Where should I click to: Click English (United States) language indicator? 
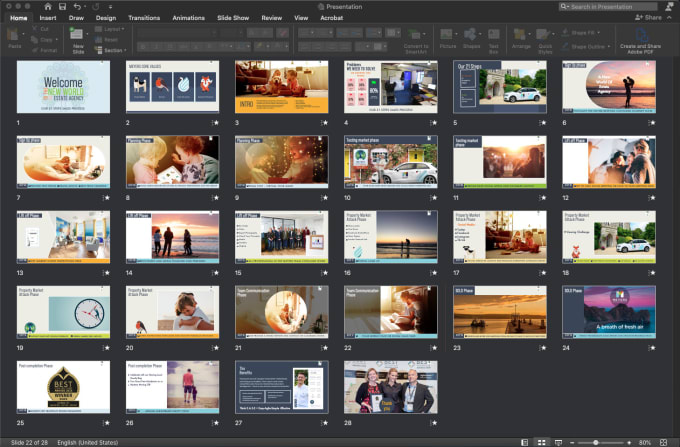click(x=88, y=443)
